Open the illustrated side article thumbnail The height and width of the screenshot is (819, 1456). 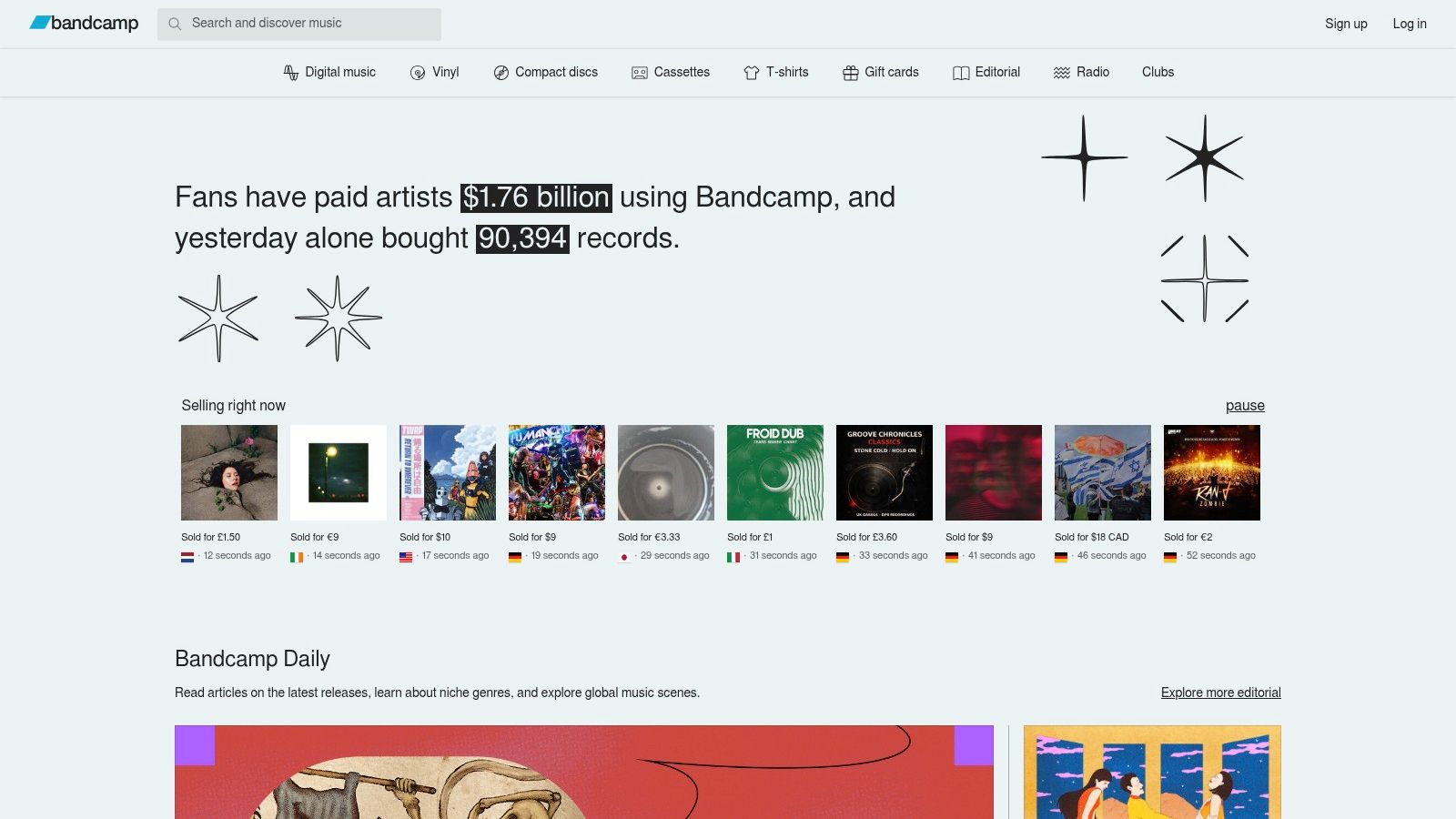(x=1152, y=772)
